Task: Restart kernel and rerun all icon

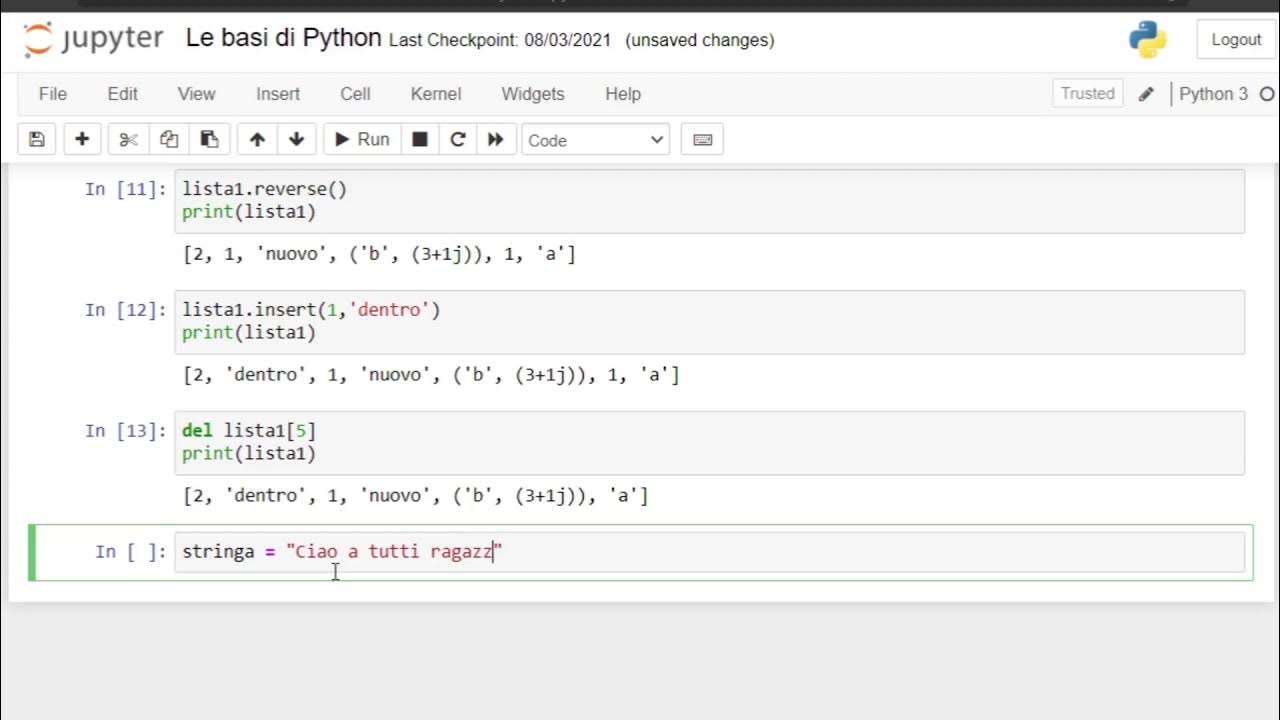Action: [495, 140]
